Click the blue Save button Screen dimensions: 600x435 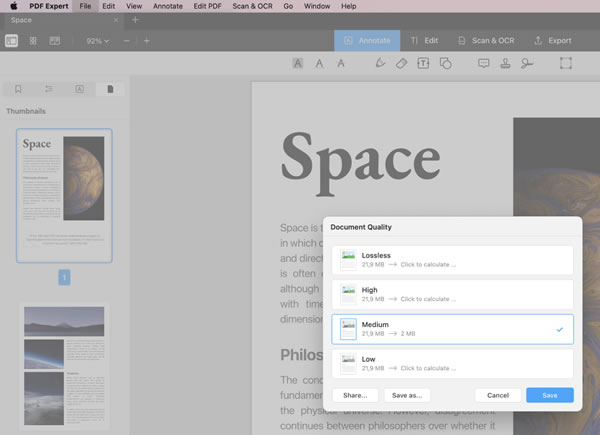click(549, 395)
